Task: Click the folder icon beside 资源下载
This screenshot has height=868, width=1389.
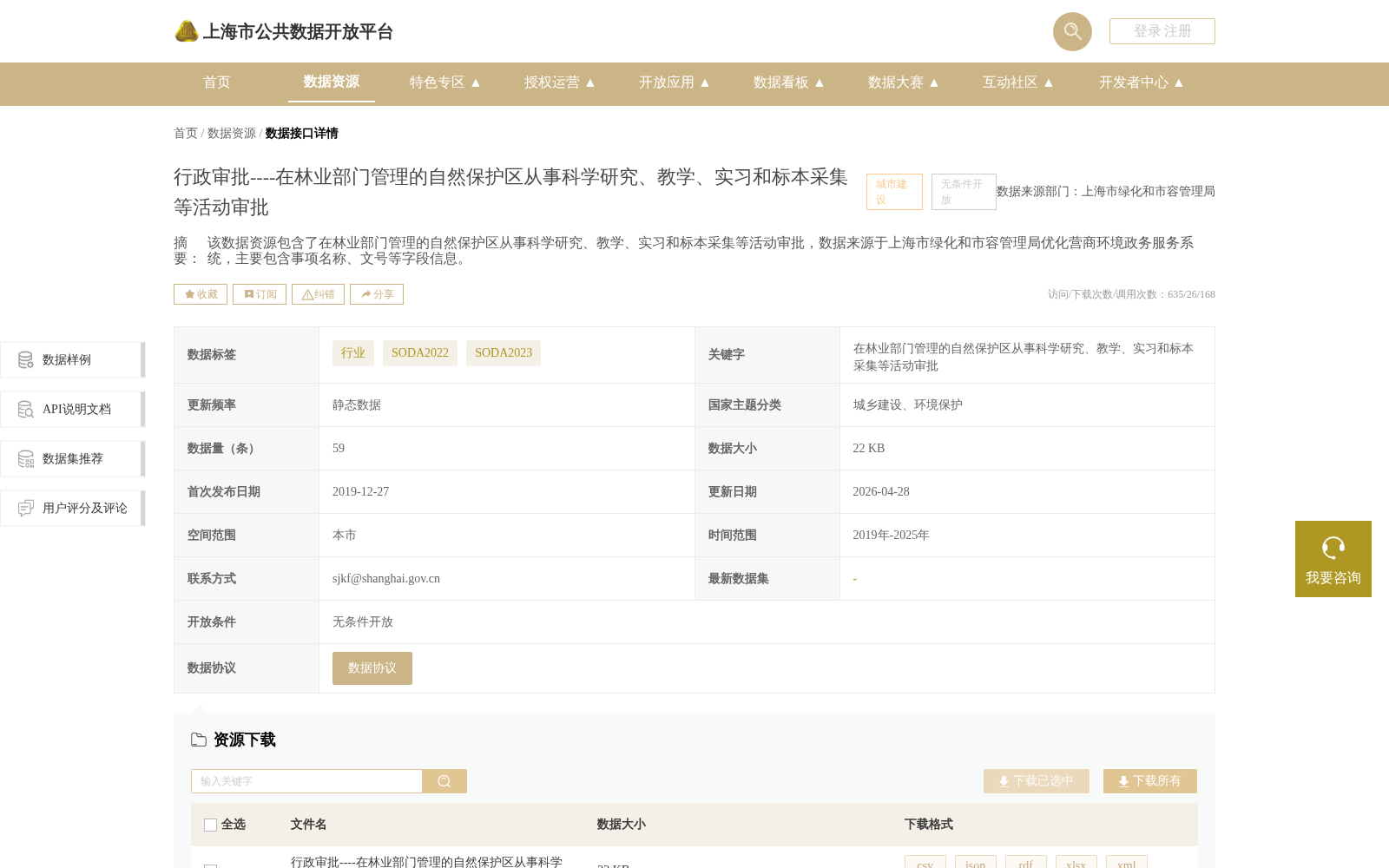Action: pos(199,740)
